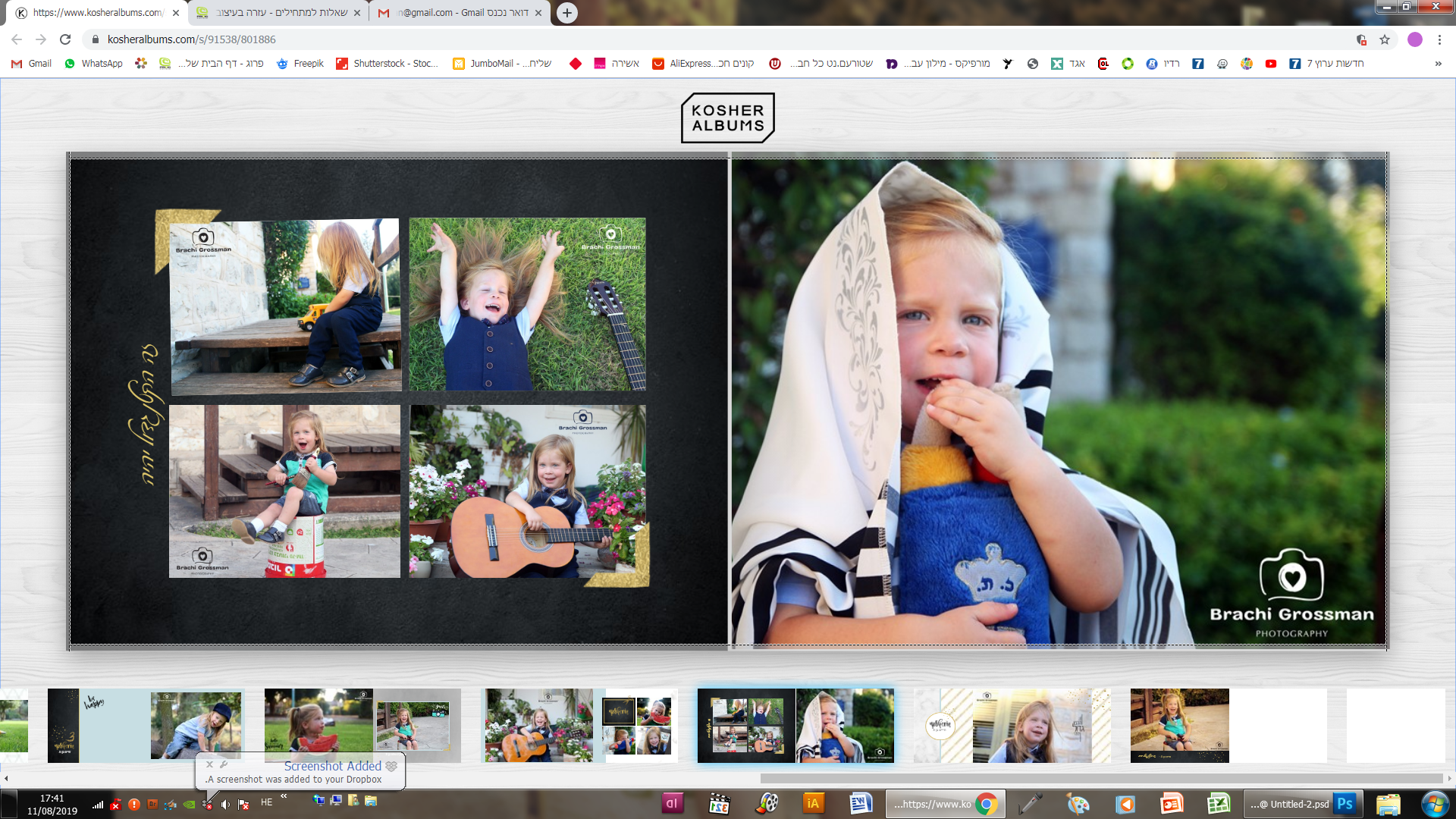Click the horizontal thumbnail scrollbar
Viewport: 1456px width, 819px height.
pos(1100,778)
